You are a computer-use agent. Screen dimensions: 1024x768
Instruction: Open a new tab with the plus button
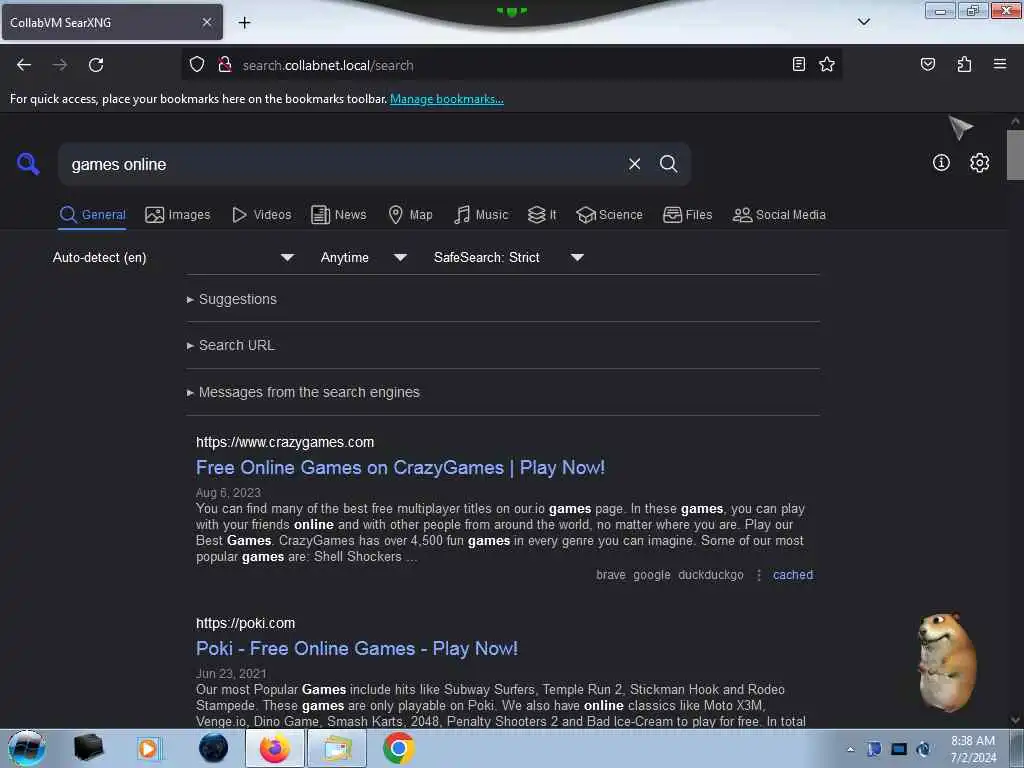point(244,23)
